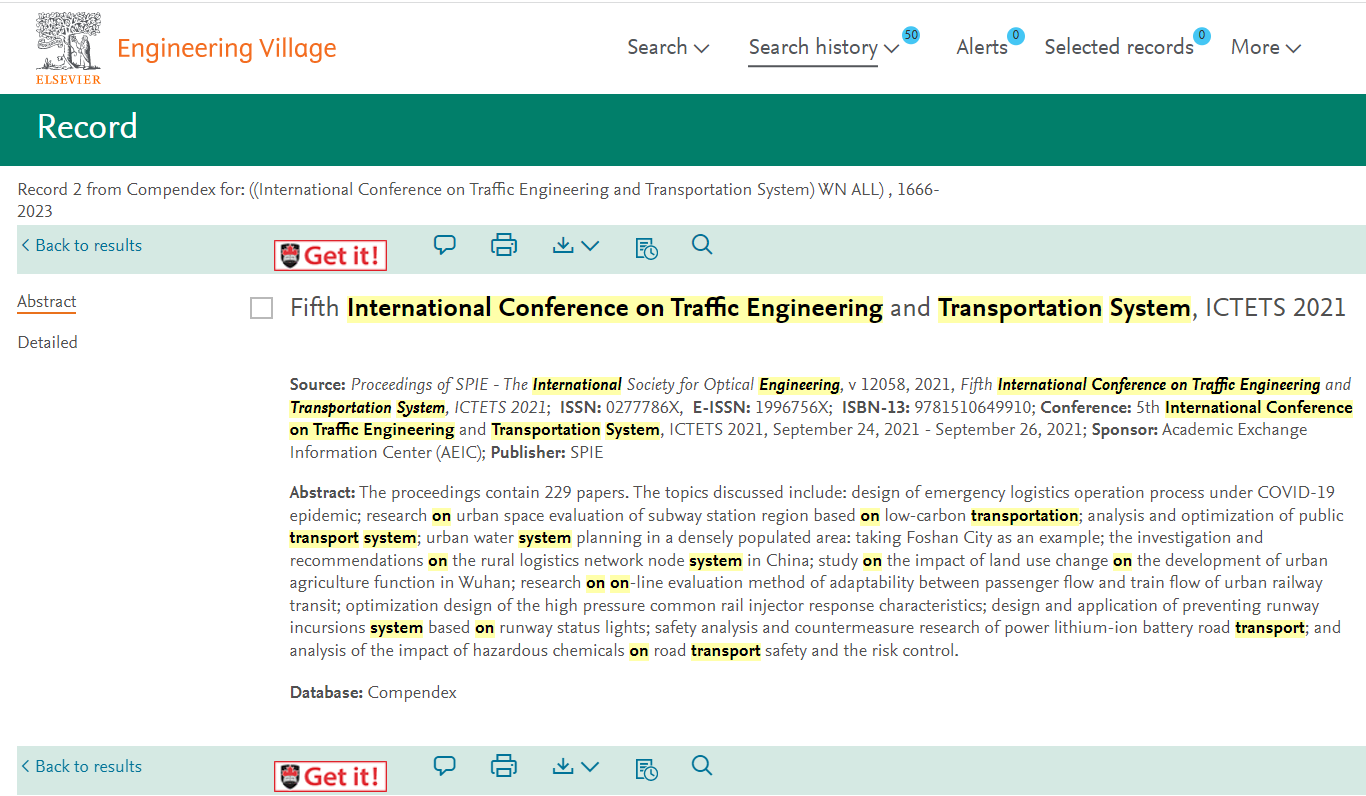Expand the More menu in the header

[1265, 47]
